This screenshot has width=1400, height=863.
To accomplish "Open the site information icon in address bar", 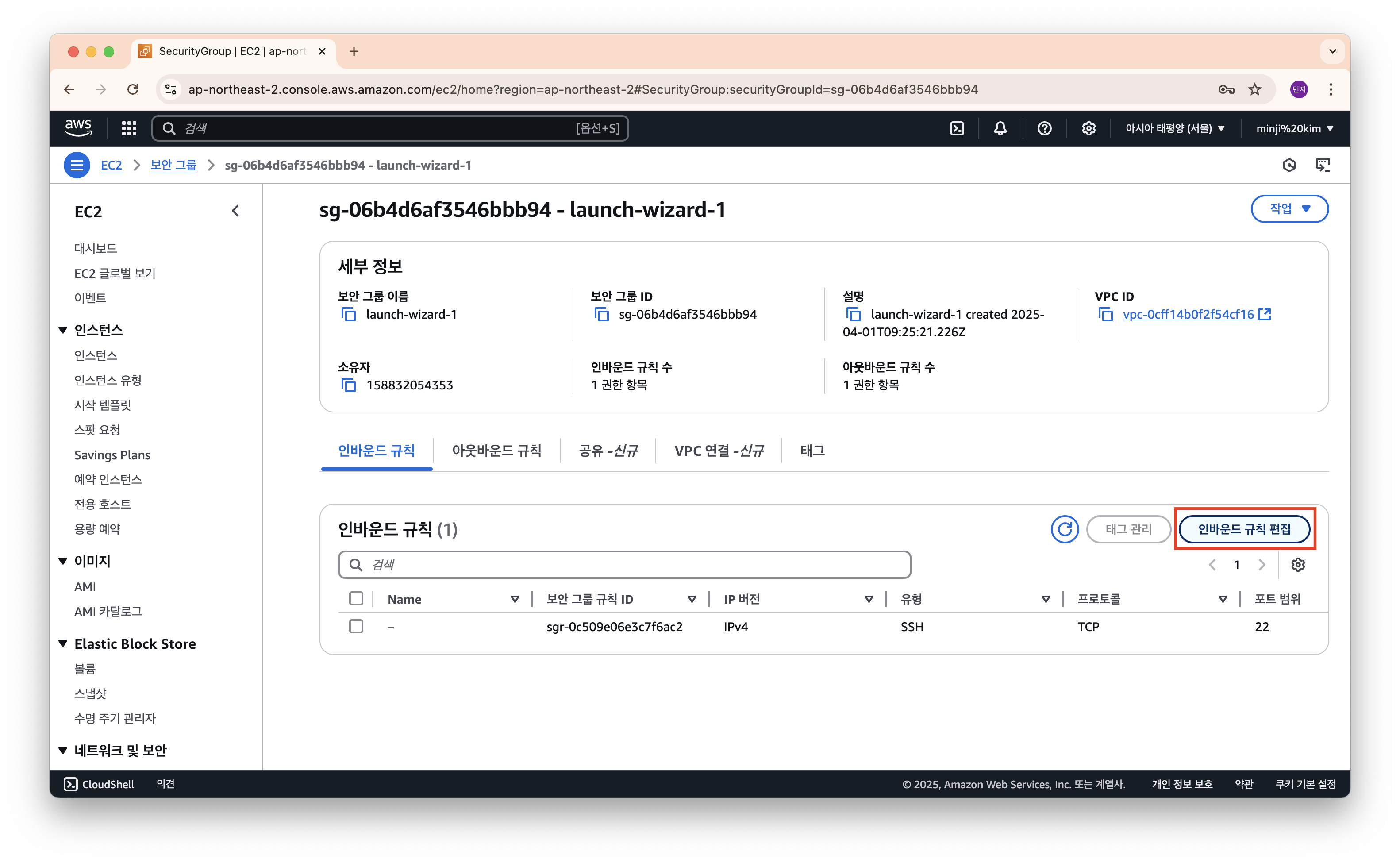I will coord(170,89).
